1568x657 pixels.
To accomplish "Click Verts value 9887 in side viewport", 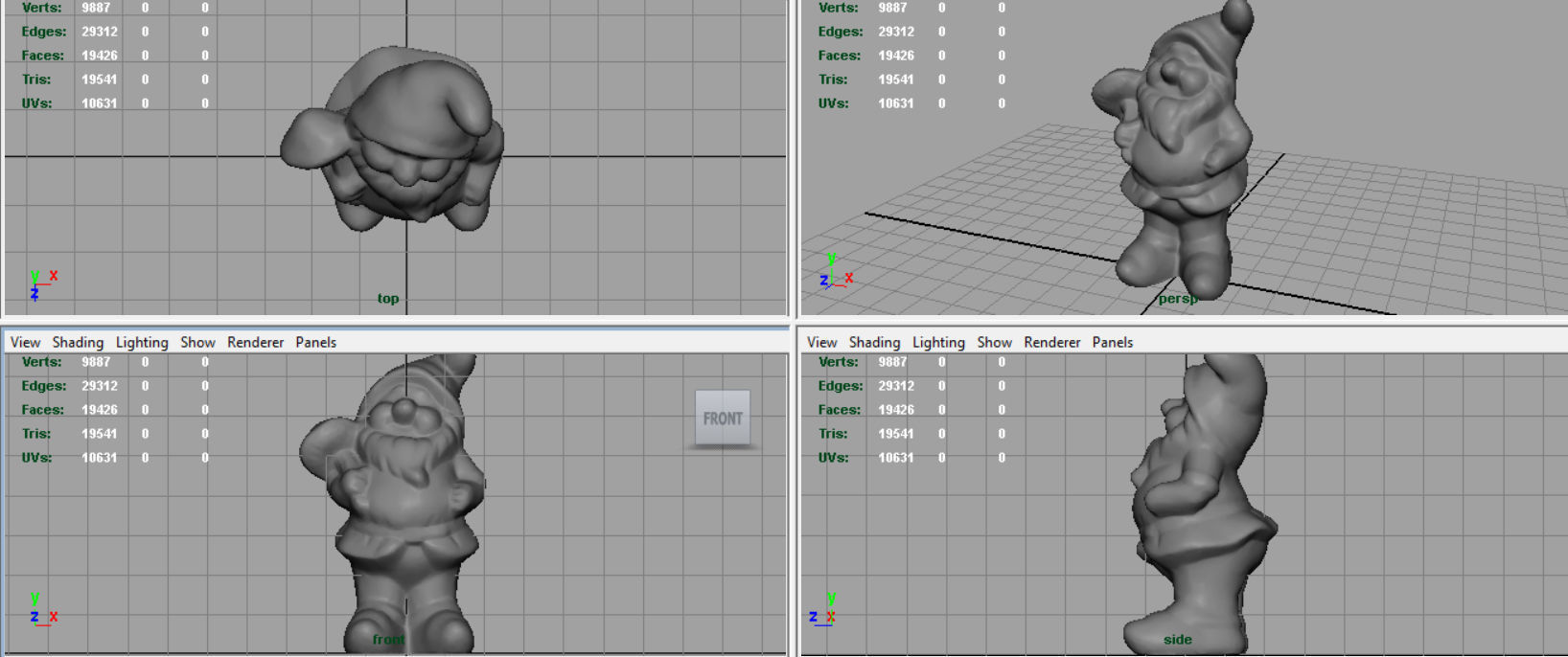I will [892, 362].
